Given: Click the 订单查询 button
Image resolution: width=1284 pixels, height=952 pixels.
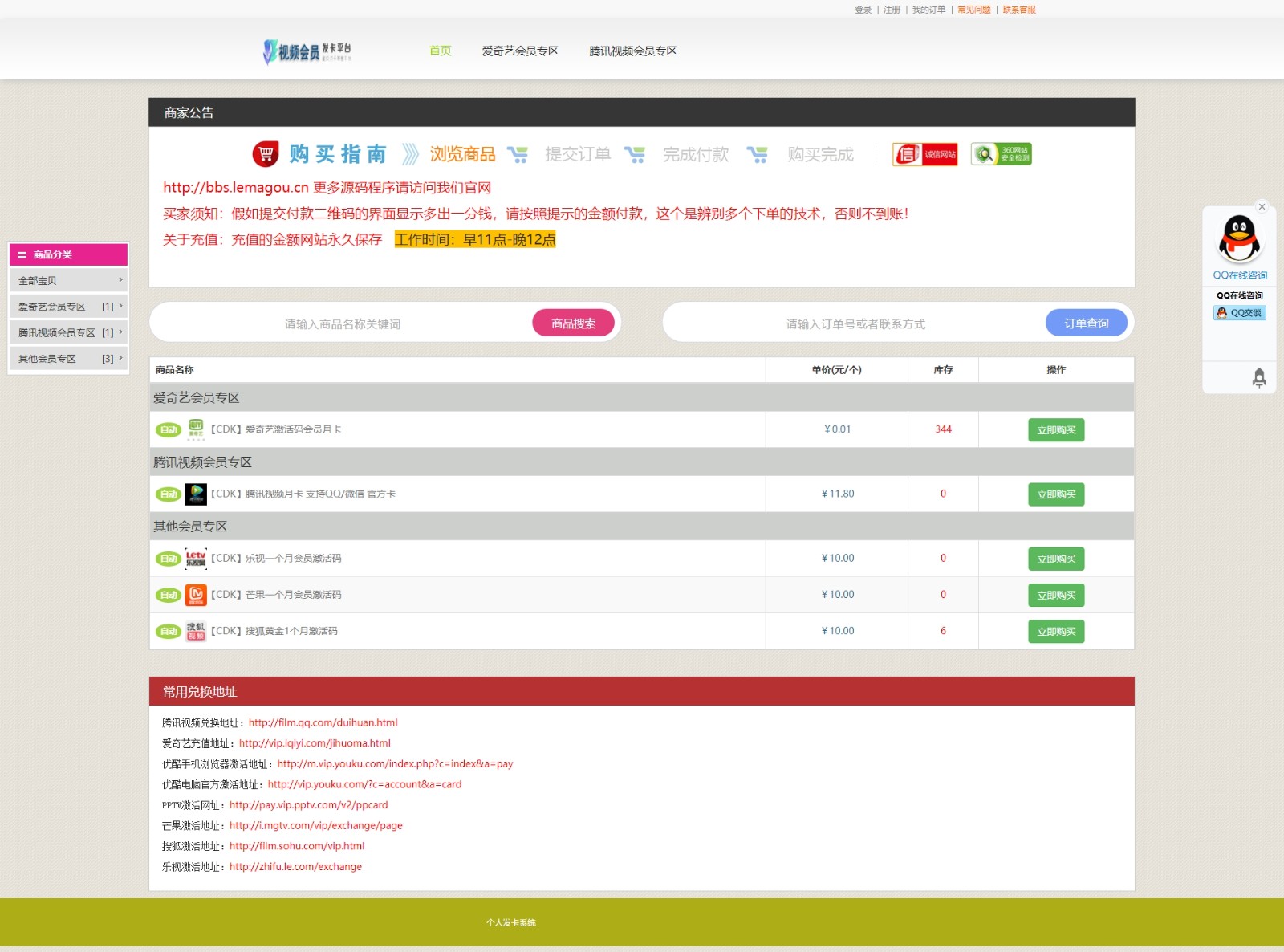Looking at the screenshot, I should [x=1087, y=323].
